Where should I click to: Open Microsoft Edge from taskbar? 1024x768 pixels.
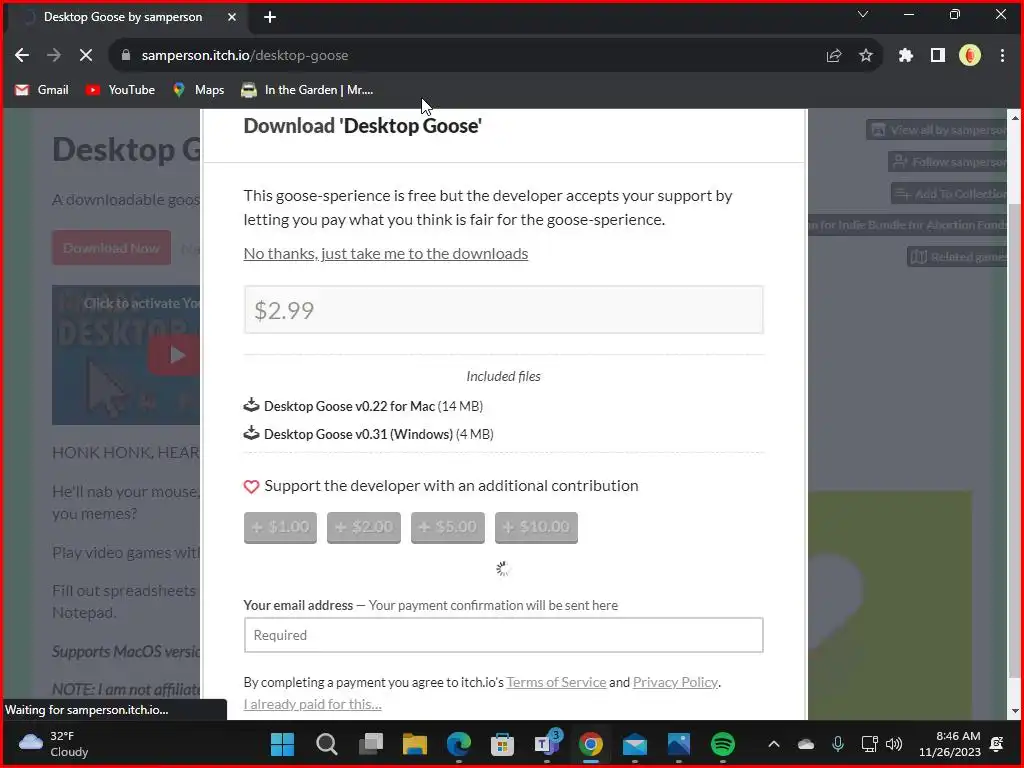[459, 744]
